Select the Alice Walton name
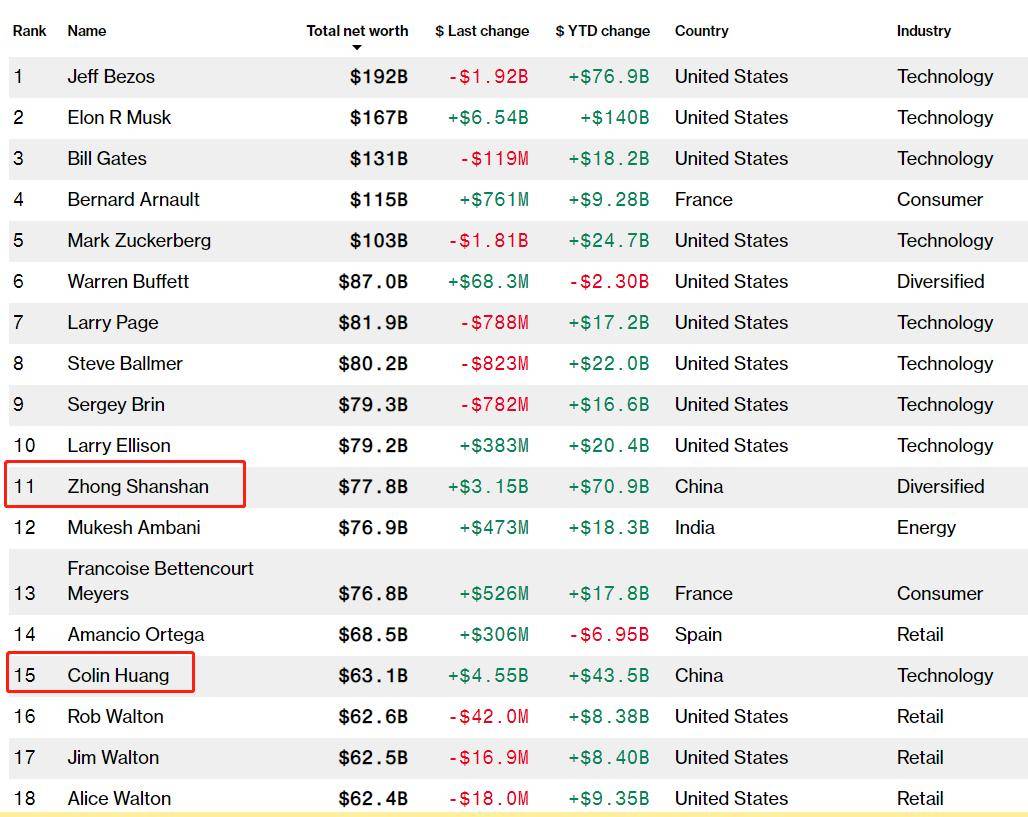The image size is (1028, 817). (119, 799)
